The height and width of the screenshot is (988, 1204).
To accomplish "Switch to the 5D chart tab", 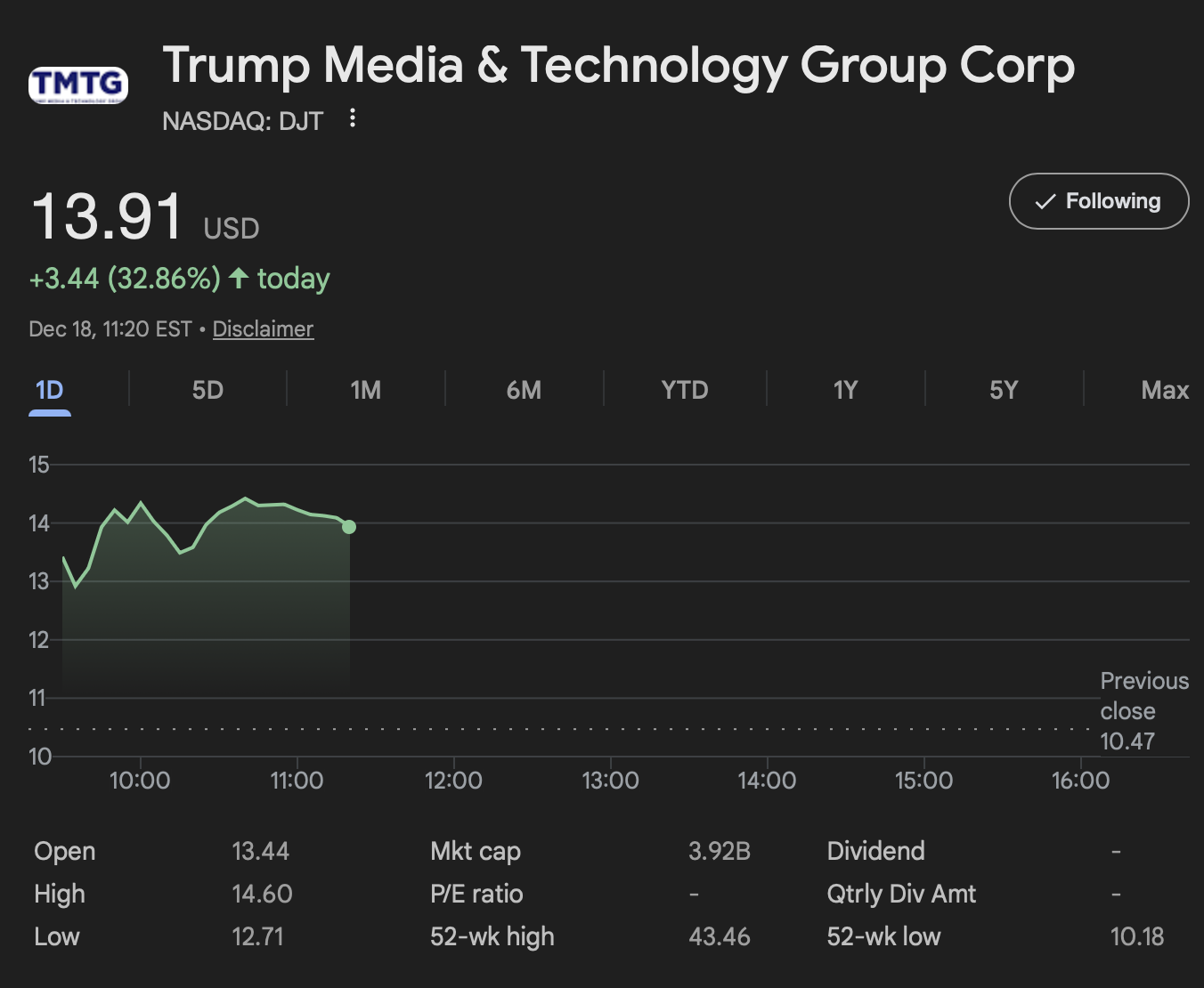I will 207,390.
